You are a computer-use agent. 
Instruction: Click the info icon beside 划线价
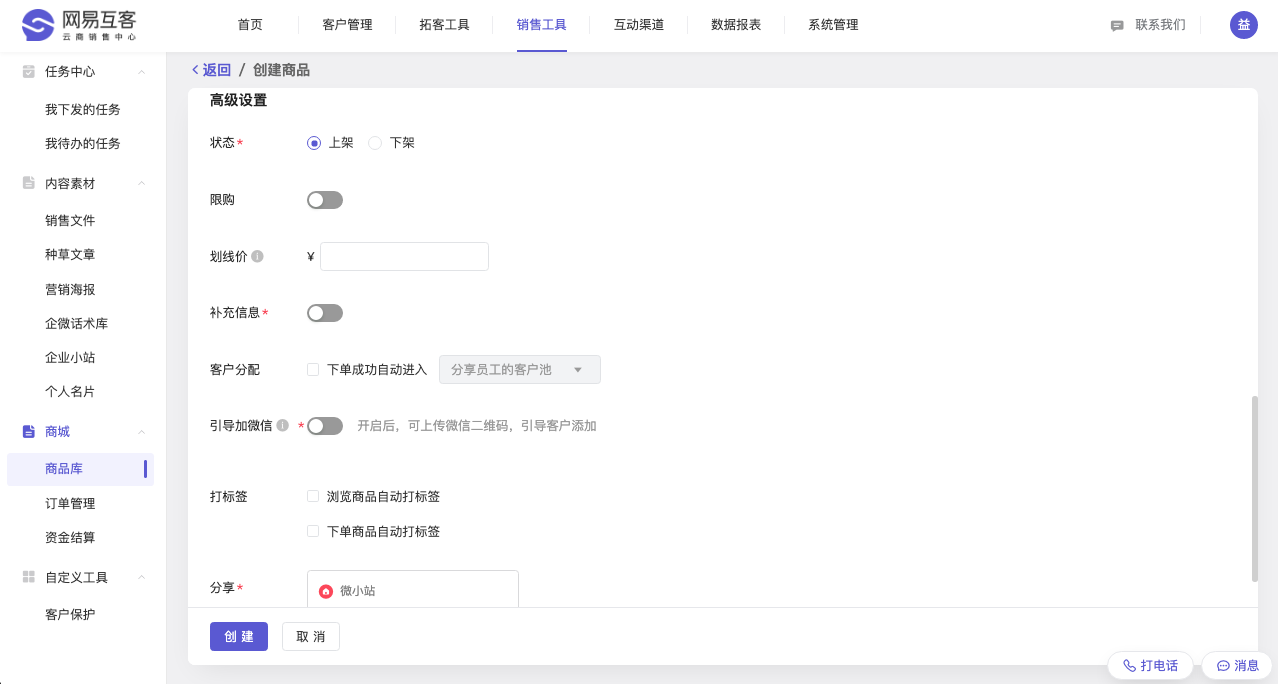257,257
